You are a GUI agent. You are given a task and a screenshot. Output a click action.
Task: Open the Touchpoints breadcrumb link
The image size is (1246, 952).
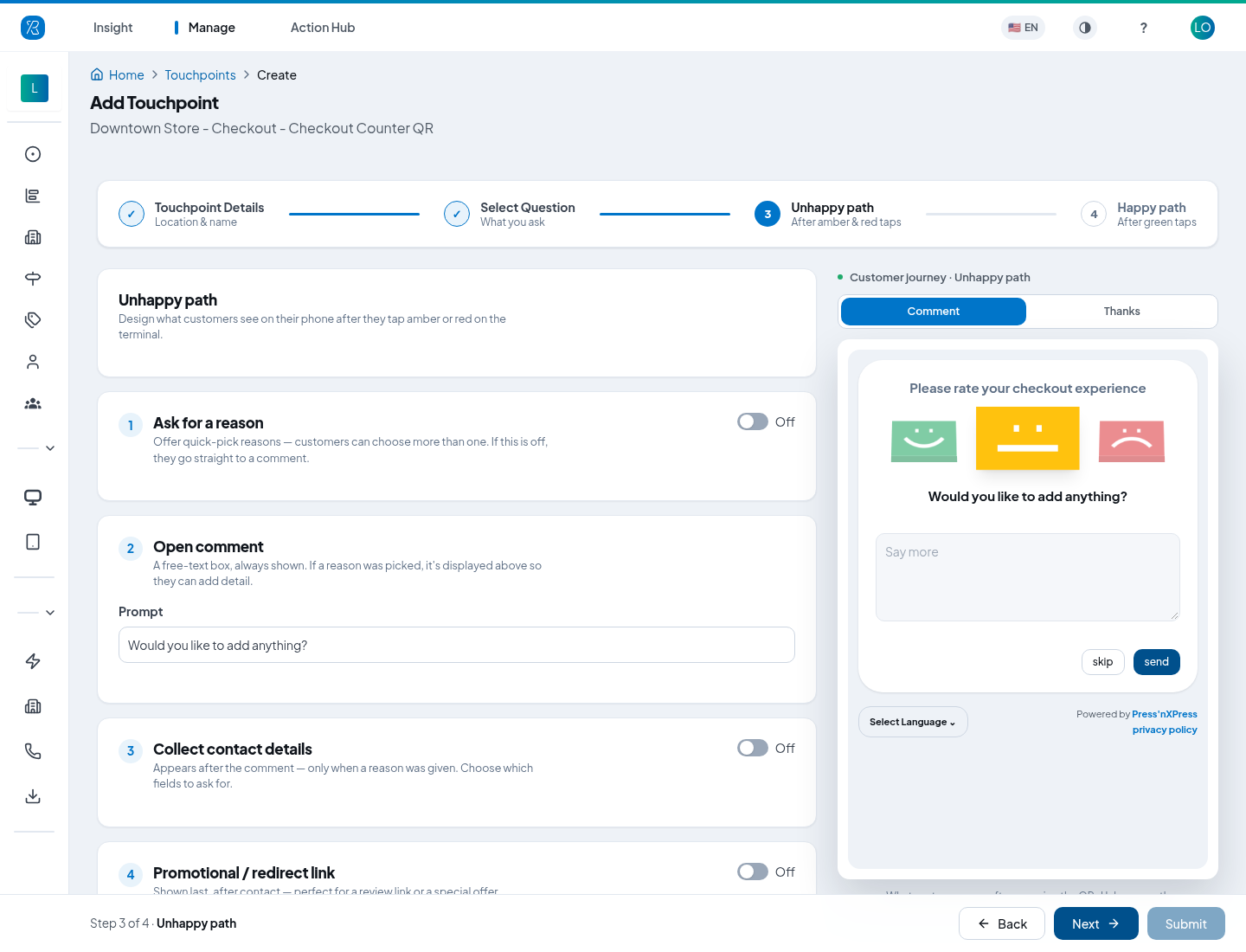(x=200, y=75)
